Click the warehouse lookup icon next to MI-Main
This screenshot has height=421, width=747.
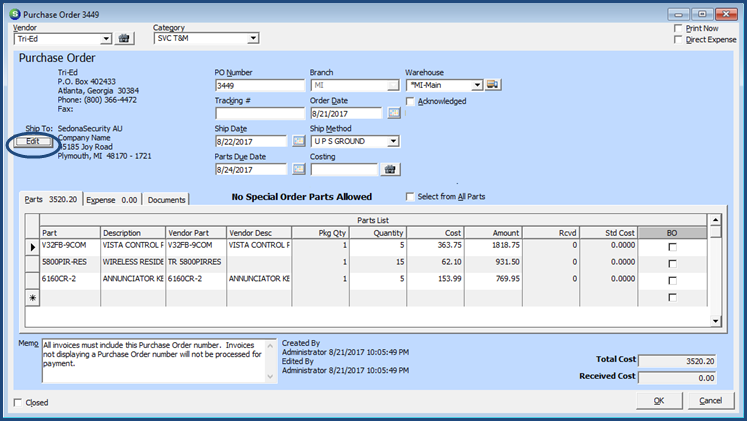(493, 86)
